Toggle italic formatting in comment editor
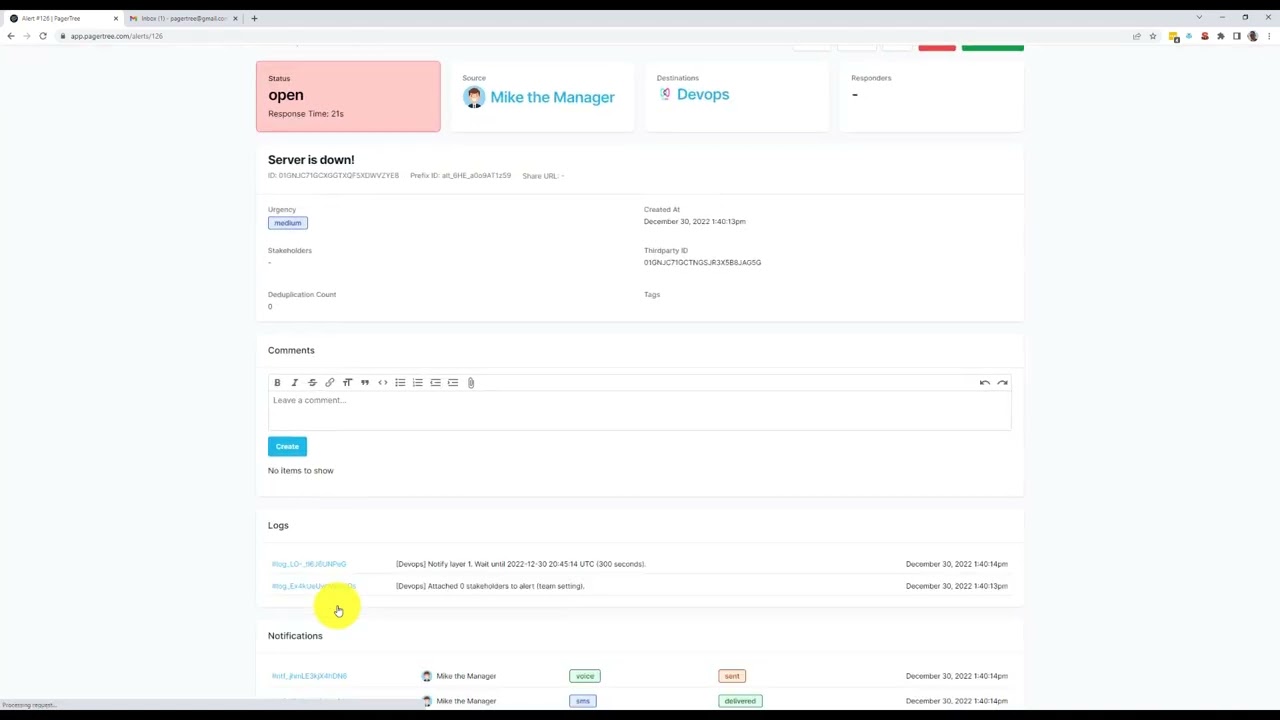 tap(294, 382)
